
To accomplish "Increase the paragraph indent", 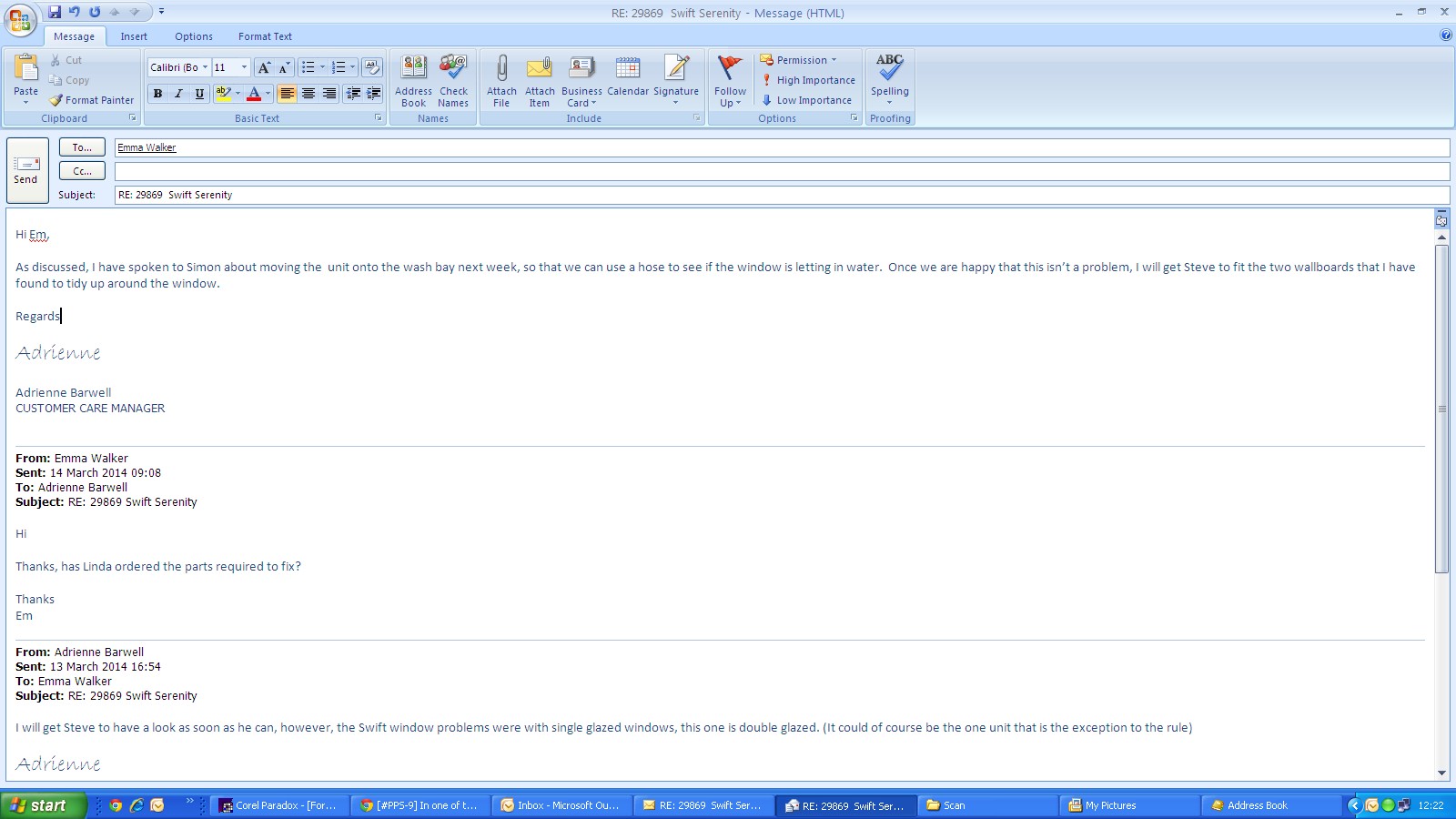I will 373,94.
